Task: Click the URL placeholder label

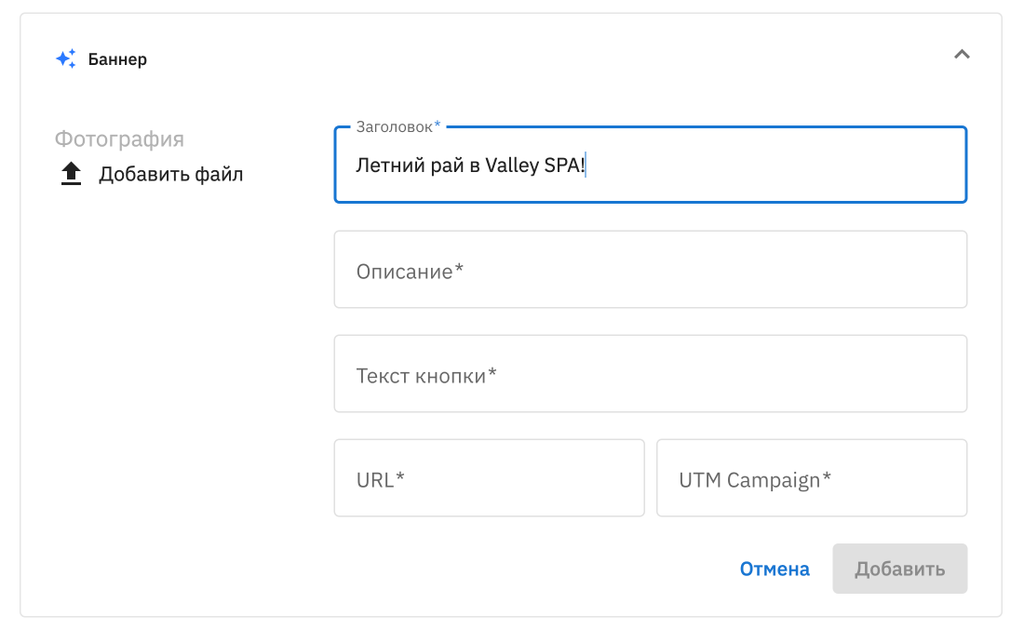Action: click(x=380, y=480)
